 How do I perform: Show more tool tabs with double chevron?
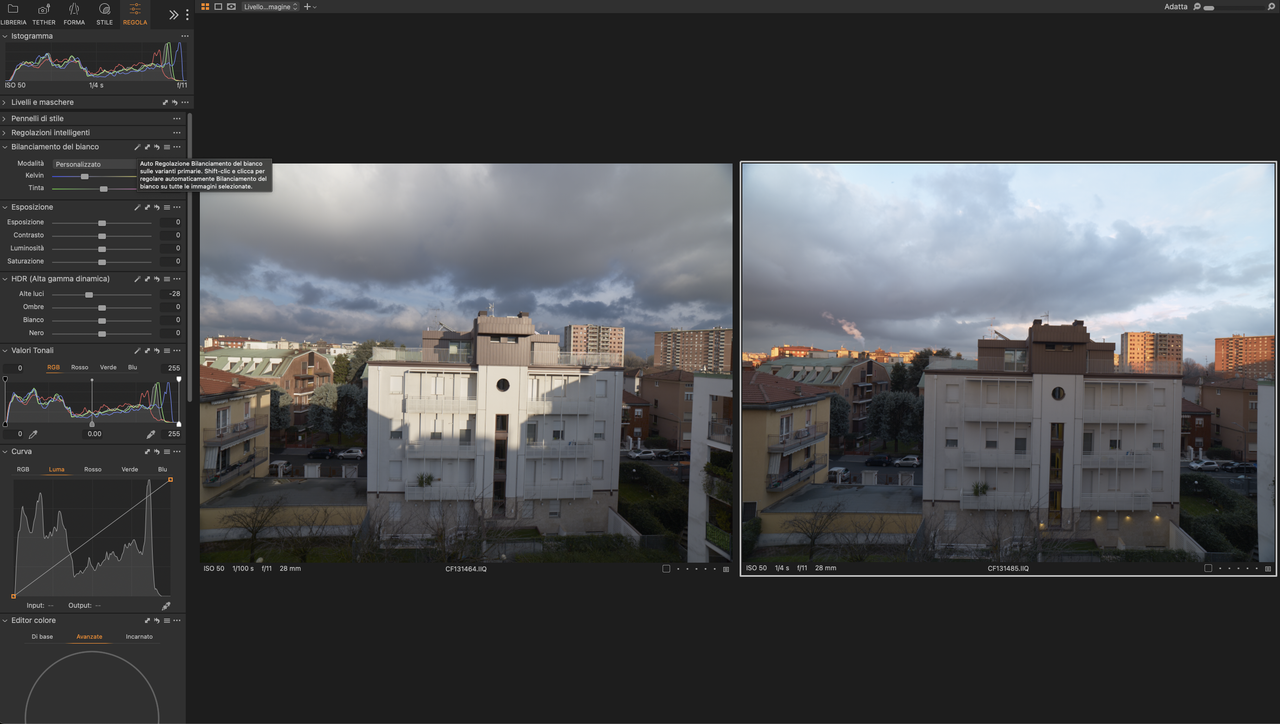(x=174, y=15)
